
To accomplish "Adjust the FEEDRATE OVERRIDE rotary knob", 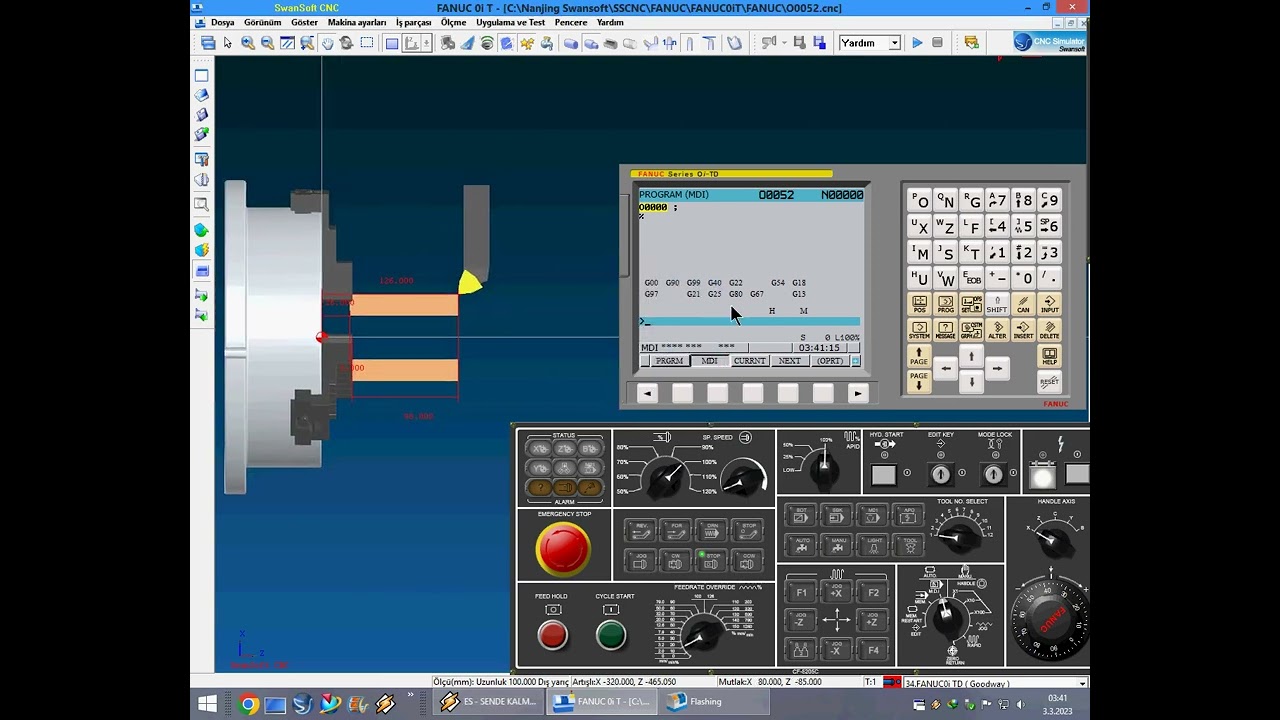I will pos(705,633).
